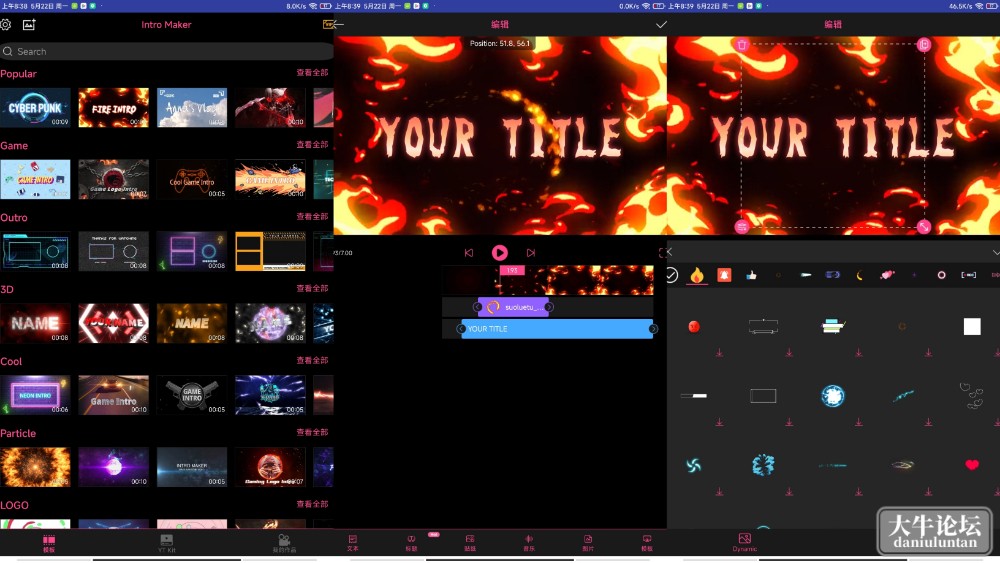Expand preview to fullscreen

pyautogui.click(x=663, y=253)
